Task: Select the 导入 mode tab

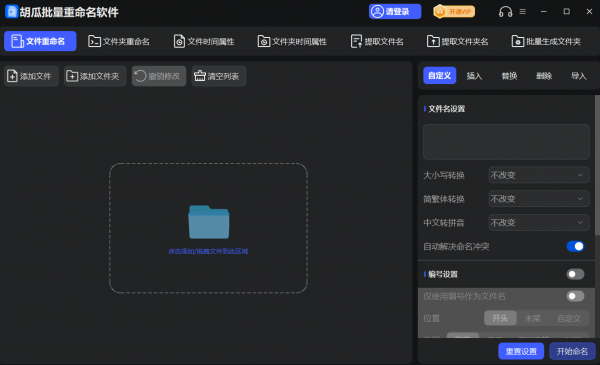Action: [579, 76]
